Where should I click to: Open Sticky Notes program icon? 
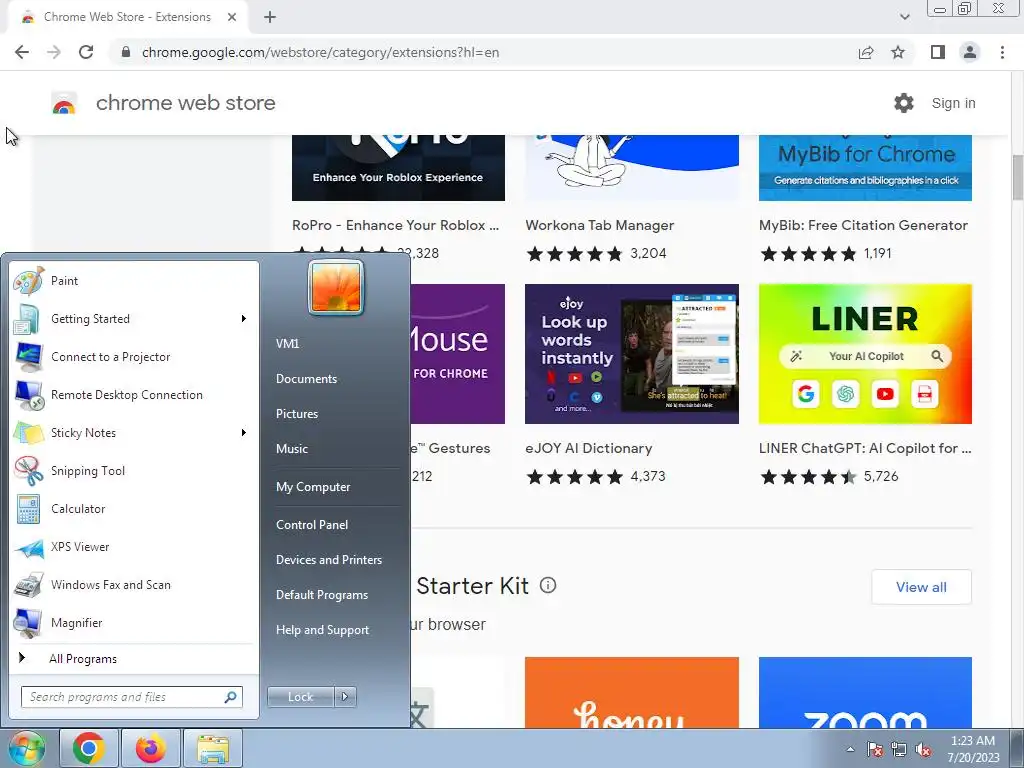[28, 433]
